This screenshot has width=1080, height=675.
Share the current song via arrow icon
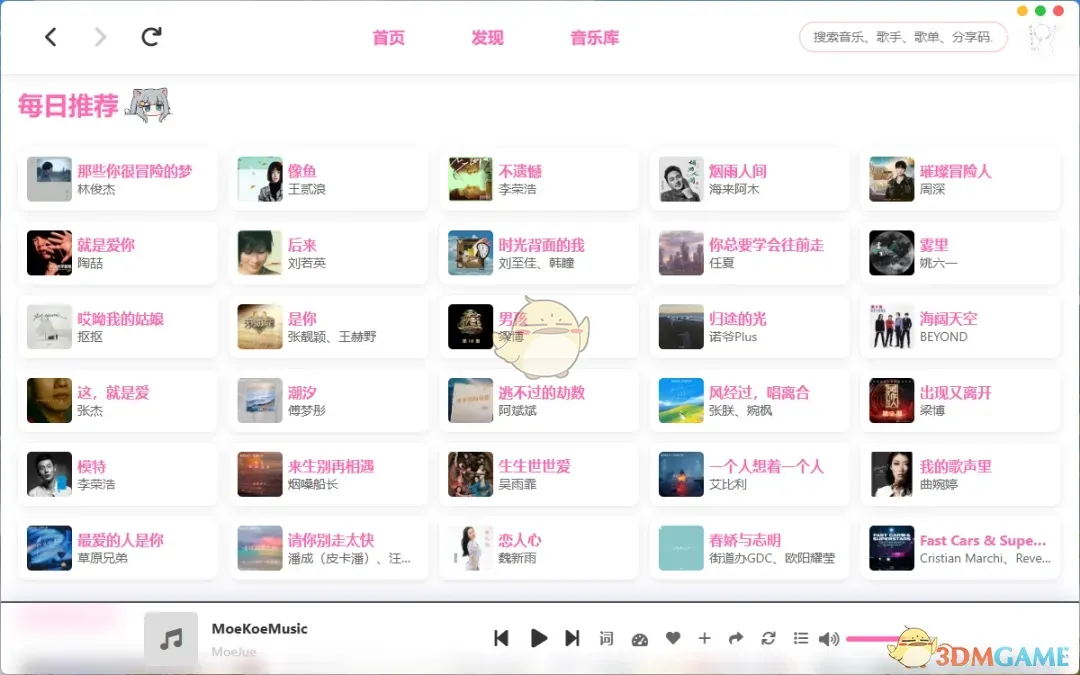[736, 638]
